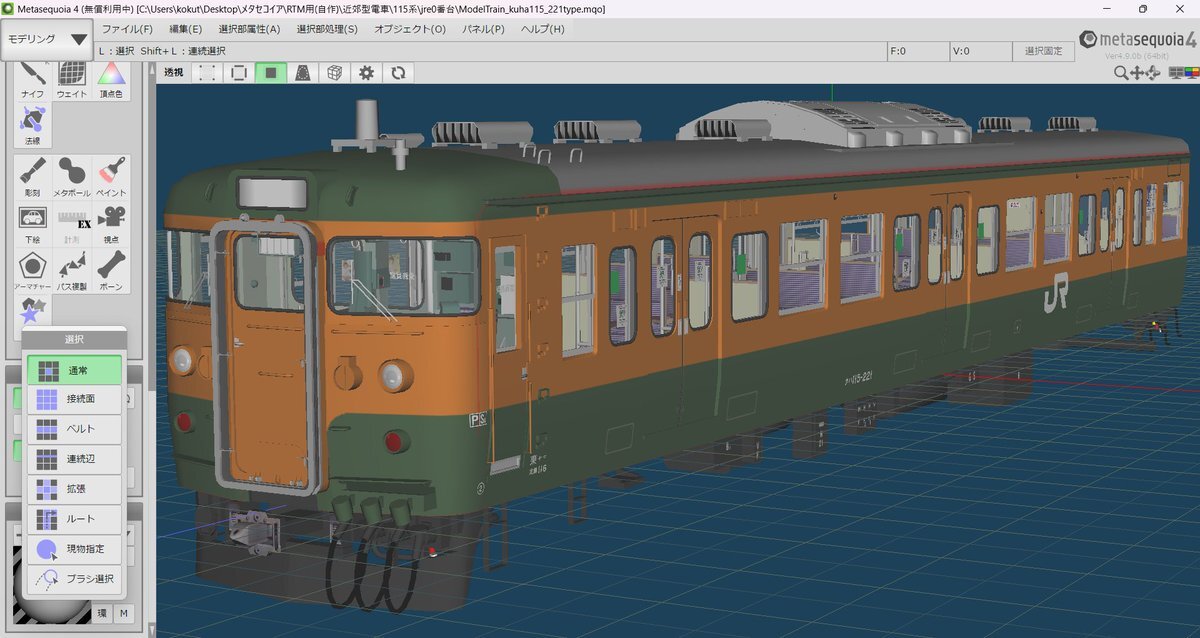Select the ナイフ (Knife) tool

point(32,79)
